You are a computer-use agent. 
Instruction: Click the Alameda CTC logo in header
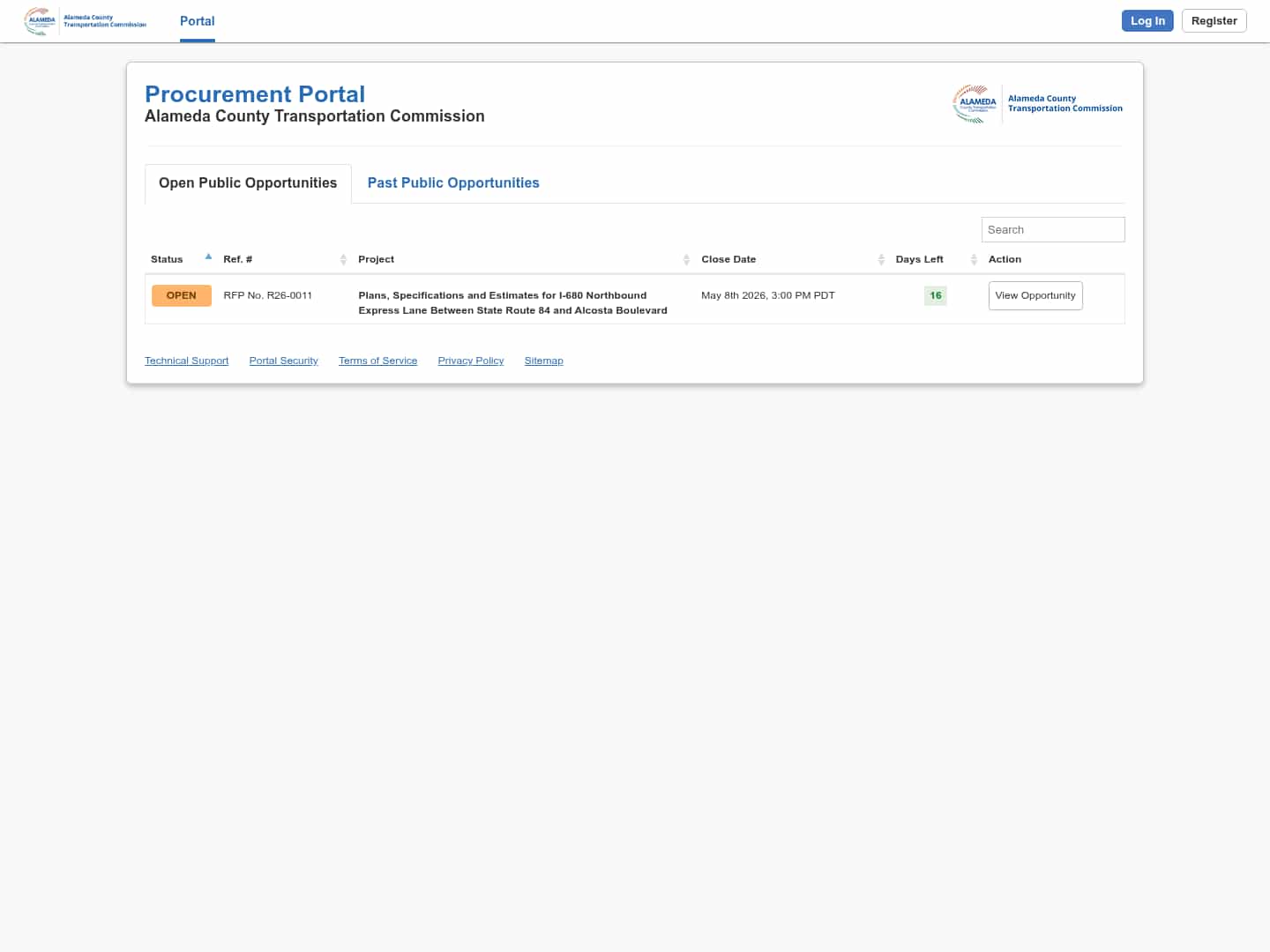(86, 21)
